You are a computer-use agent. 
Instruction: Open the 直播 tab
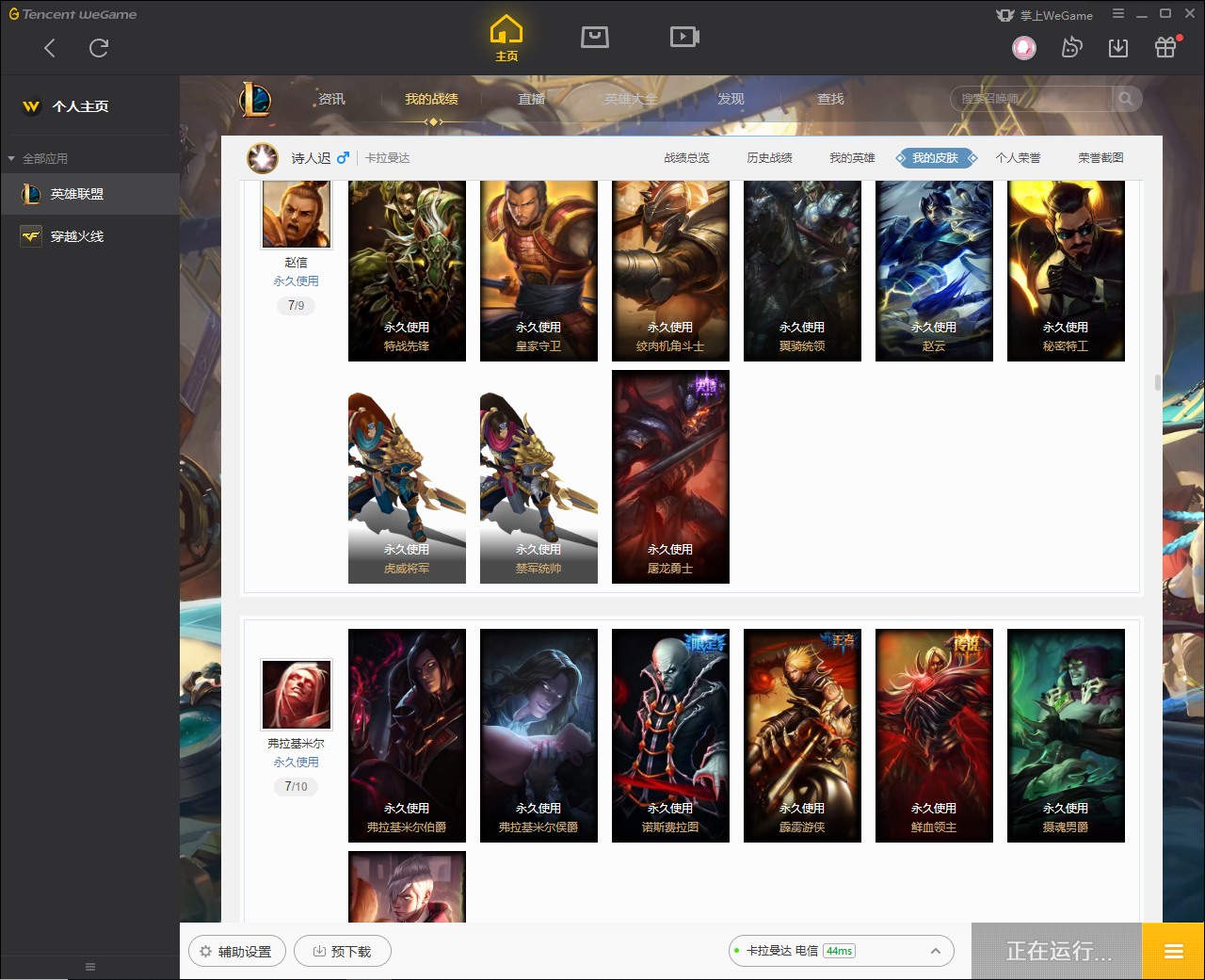(531, 99)
